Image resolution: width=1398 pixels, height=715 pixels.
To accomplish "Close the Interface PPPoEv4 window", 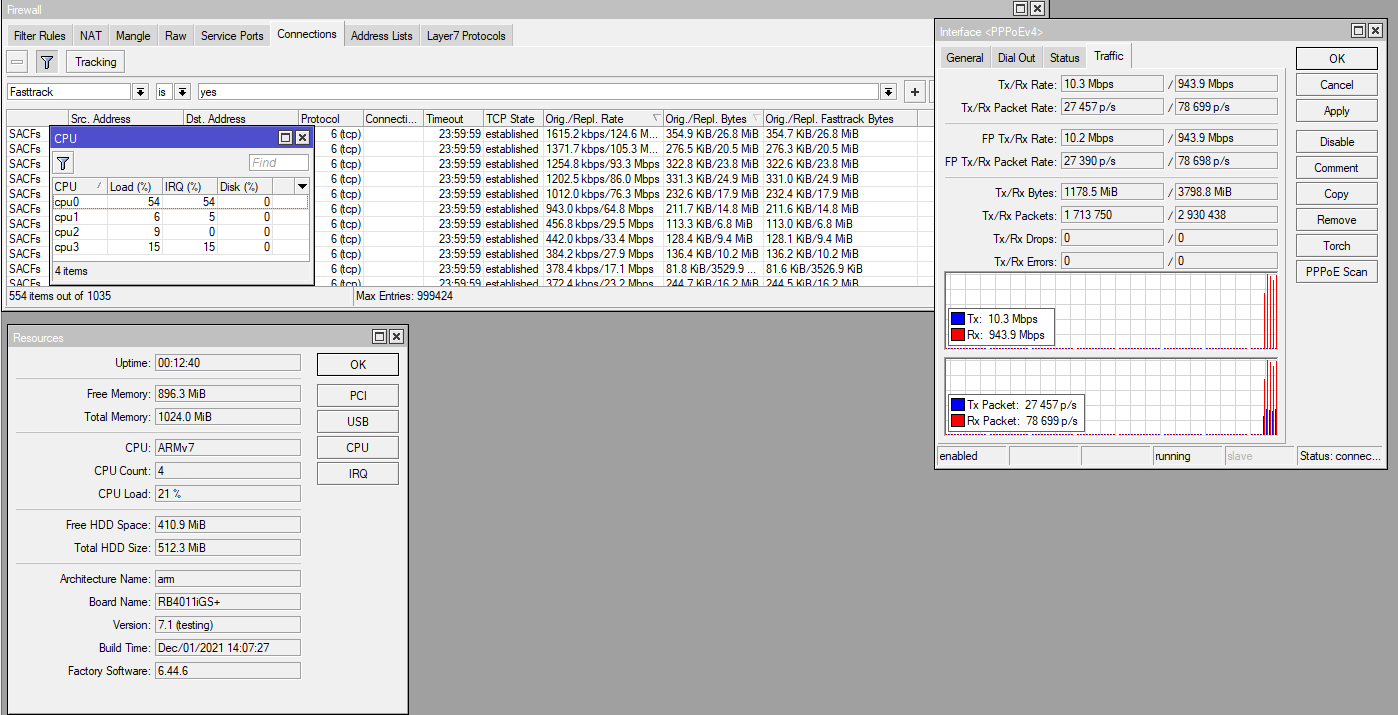I will pos(1375,32).
